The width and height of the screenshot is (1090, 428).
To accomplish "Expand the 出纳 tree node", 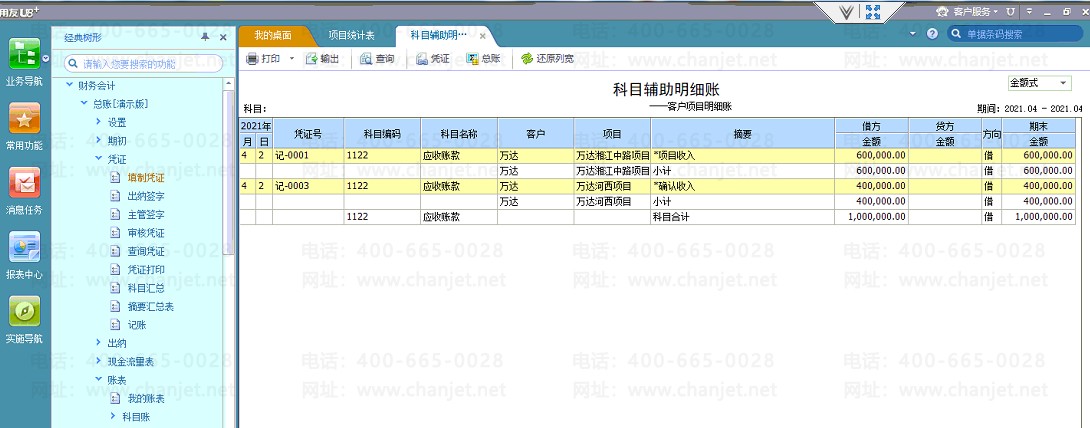I will click(99, 343).
